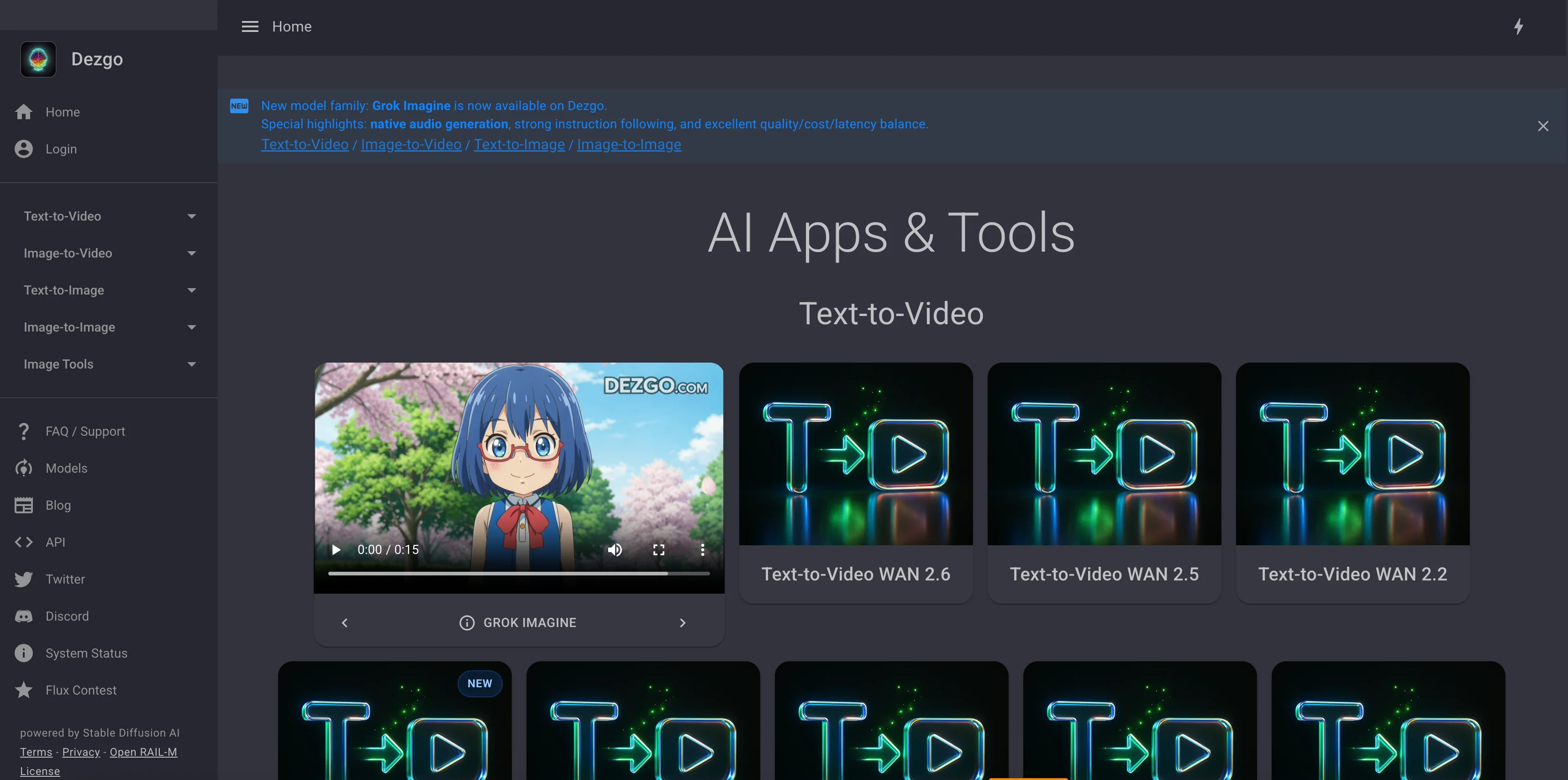Click the FAQ question mark icon
This screenshot has width=1568, height=780.
(x=24, y=432)
